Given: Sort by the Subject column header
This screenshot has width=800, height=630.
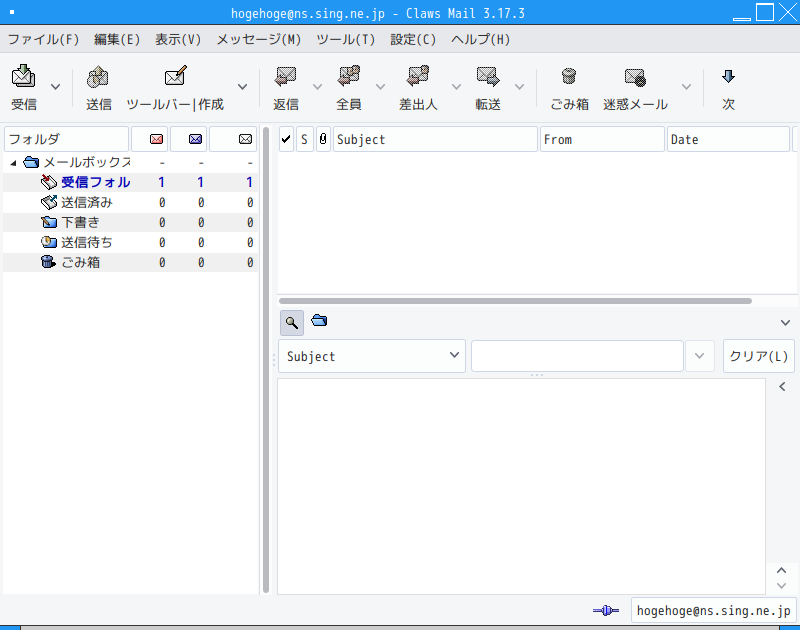Looking at the screenshot, I should click(435, 139).
